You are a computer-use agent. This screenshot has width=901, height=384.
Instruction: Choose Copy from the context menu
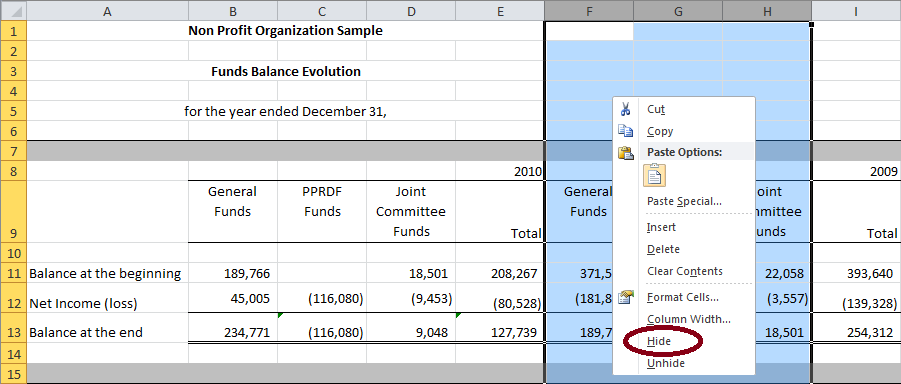click(x=660, y=131)
